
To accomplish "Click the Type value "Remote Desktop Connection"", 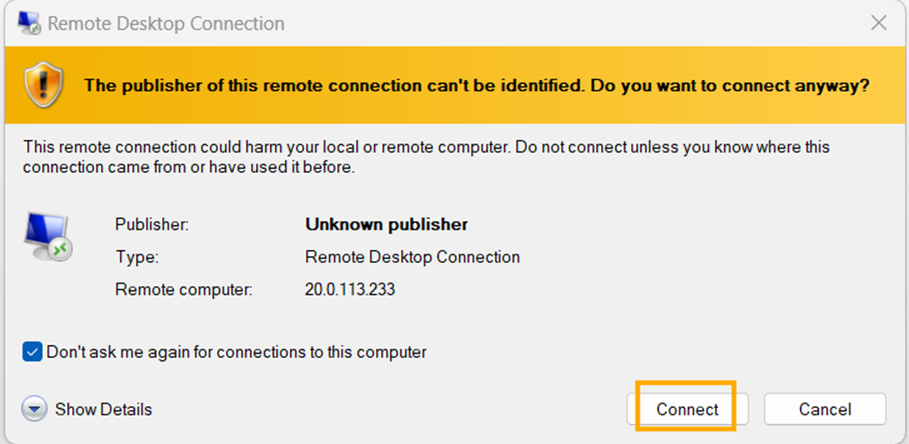I will point(412,257).
